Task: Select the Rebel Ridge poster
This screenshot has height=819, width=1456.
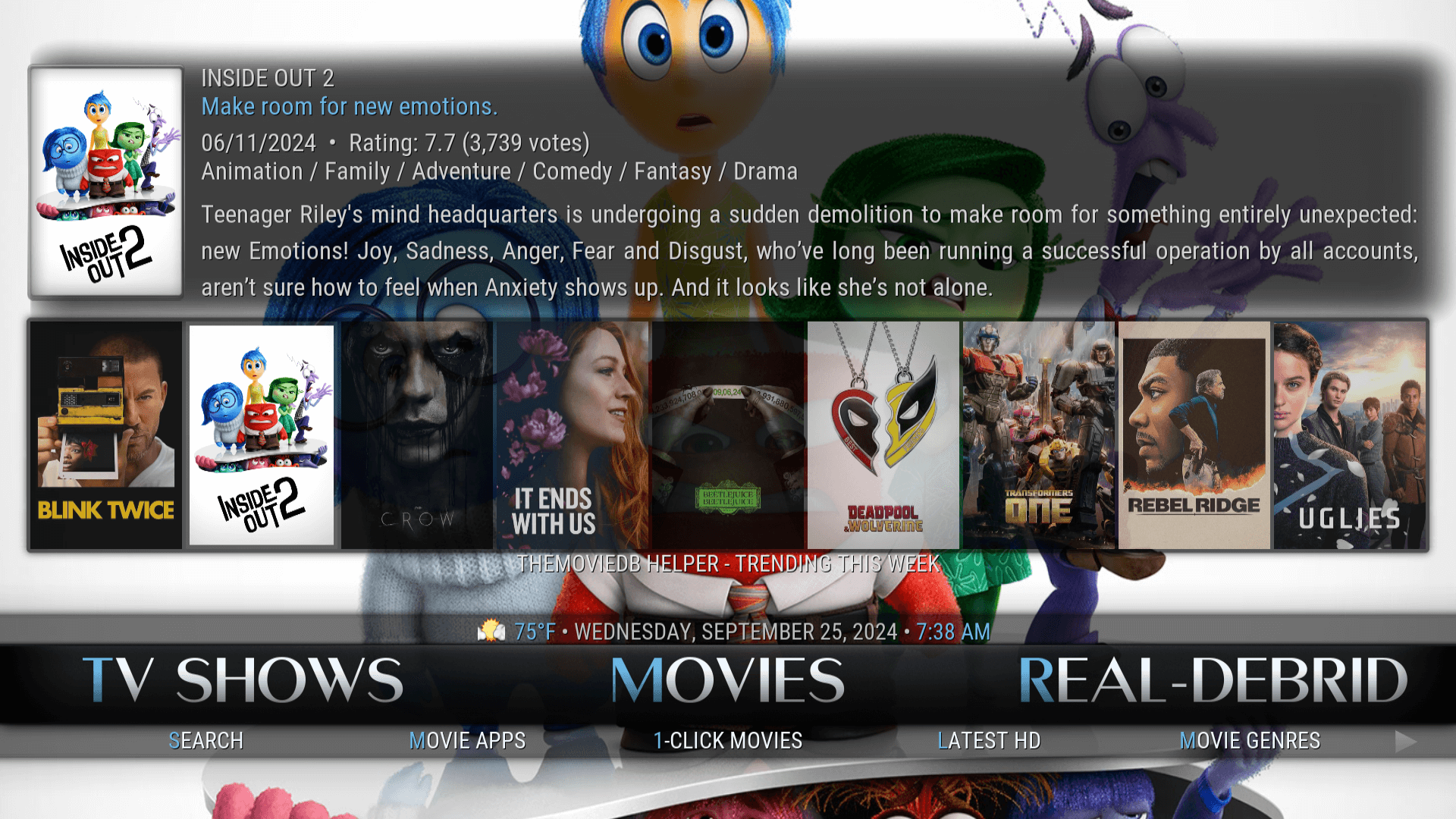Action: coord(1194,435)
